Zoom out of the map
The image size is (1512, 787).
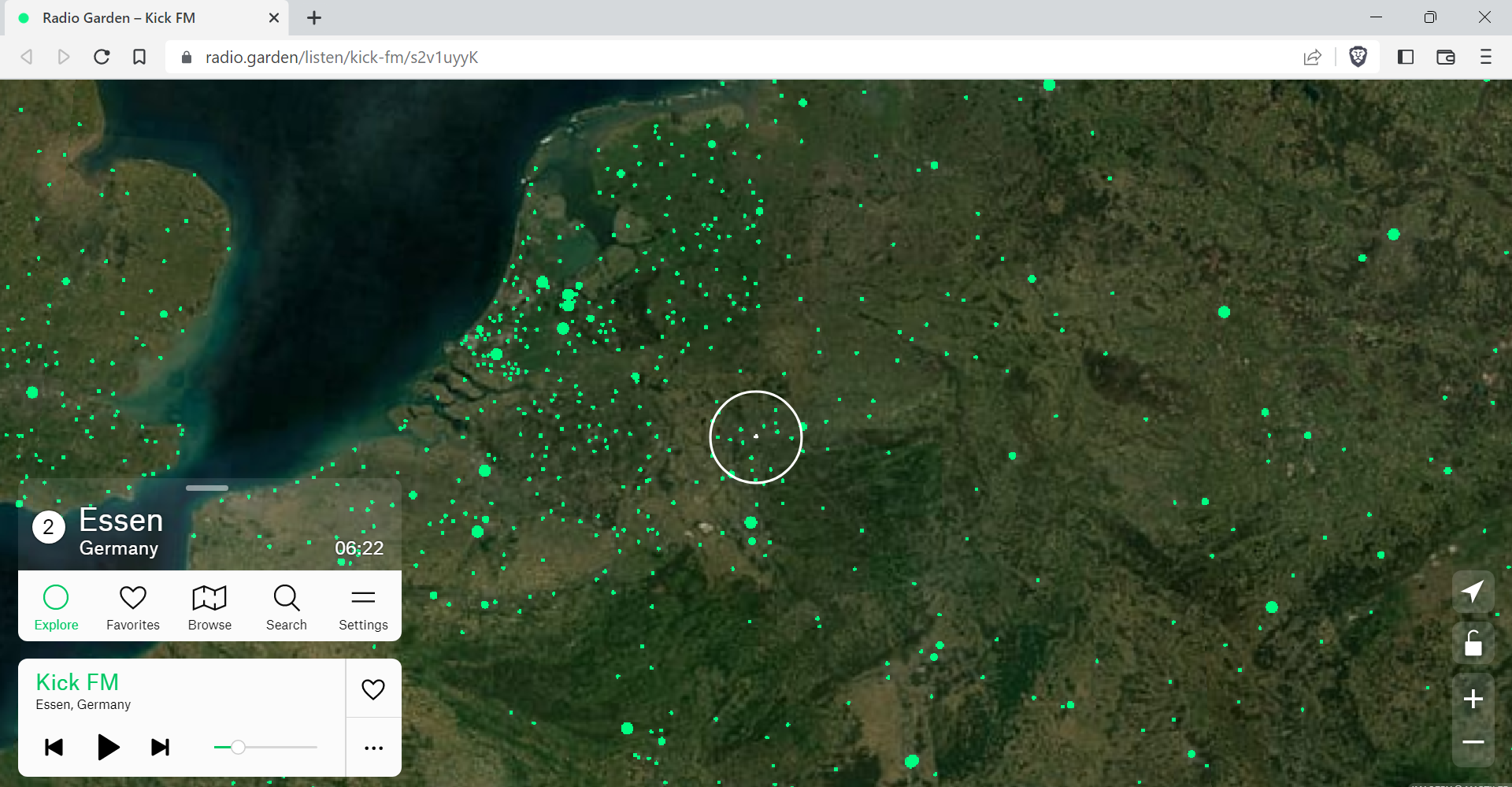(1473, 743)
